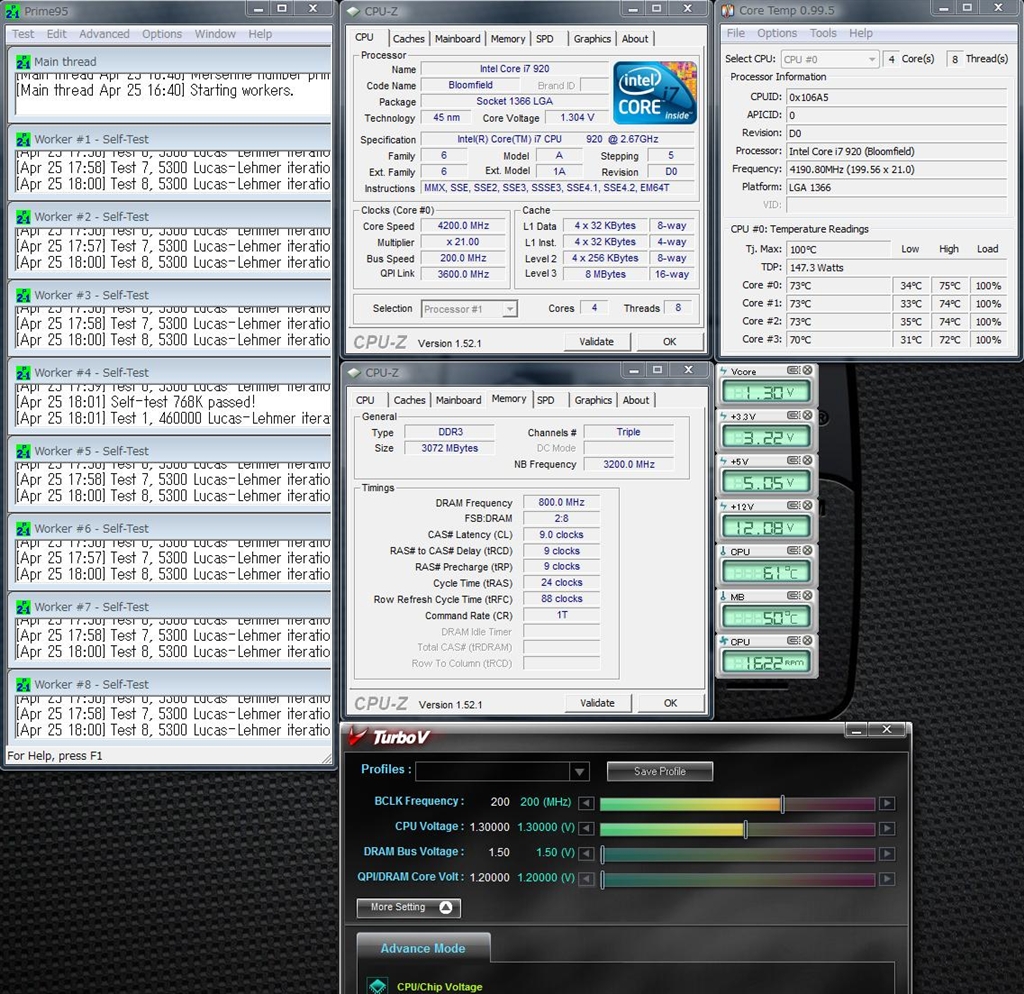Image resolution: width=1024 pixels, height=994 pixels.
Task: Click the CPU/Chip Voltage chip icon
Action: (377, 986)
